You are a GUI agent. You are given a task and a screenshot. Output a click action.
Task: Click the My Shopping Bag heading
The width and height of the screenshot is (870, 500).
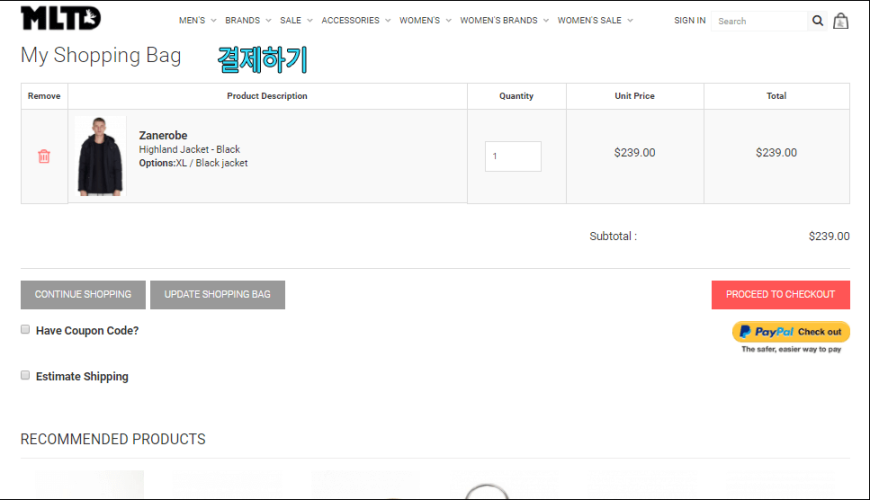[x=101, y=55]
